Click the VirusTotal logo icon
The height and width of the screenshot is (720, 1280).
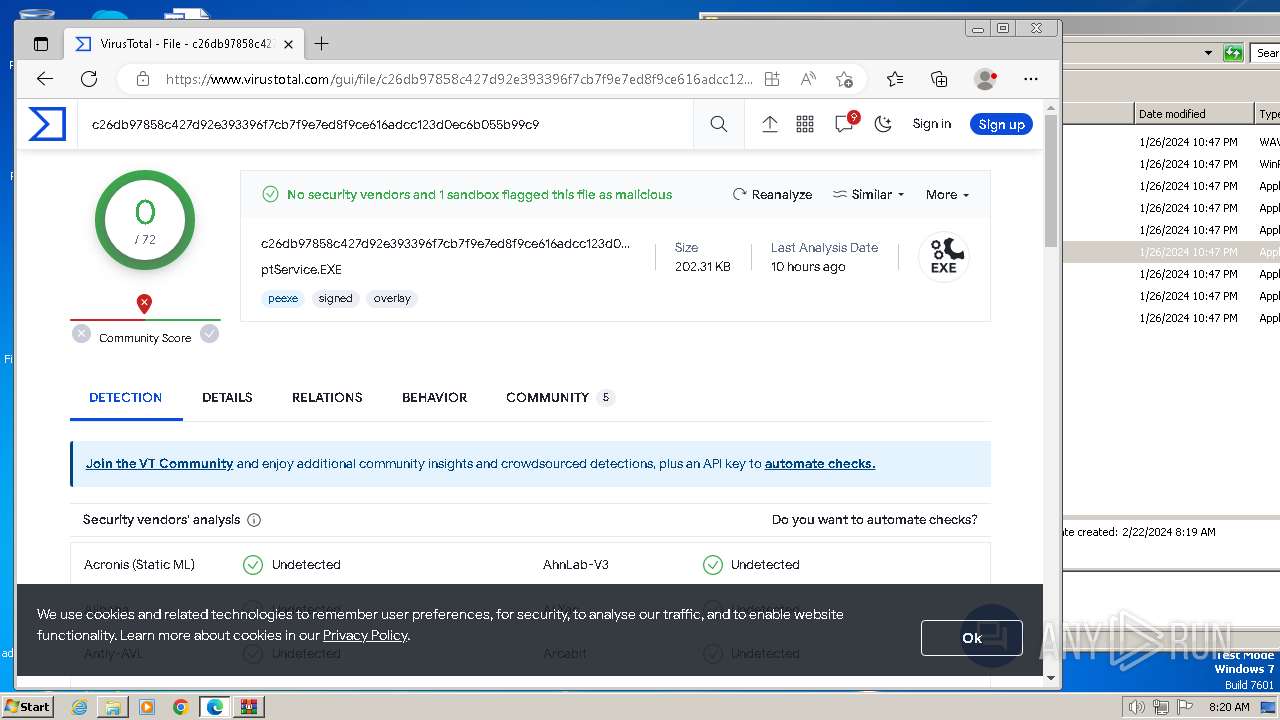47,124
